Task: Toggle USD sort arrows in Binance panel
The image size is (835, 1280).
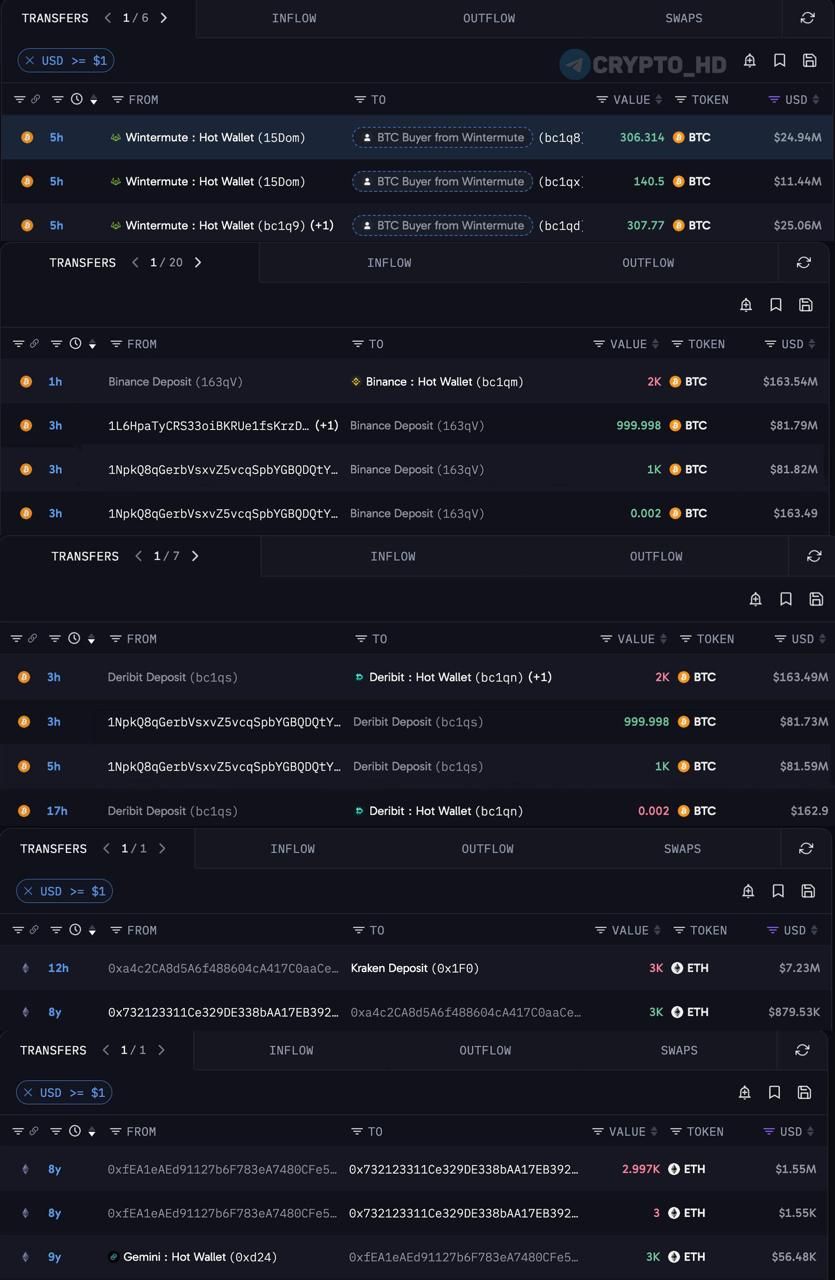Action: [x=813, y=344]
